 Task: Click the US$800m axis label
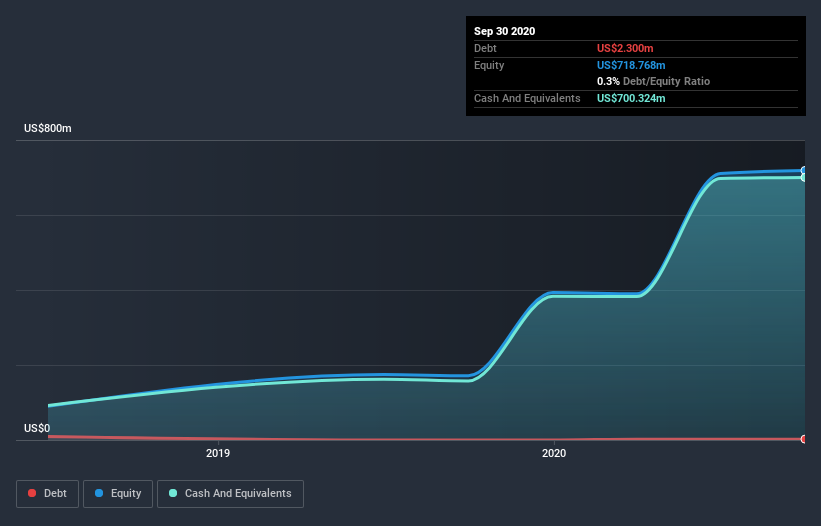point(48,128)
